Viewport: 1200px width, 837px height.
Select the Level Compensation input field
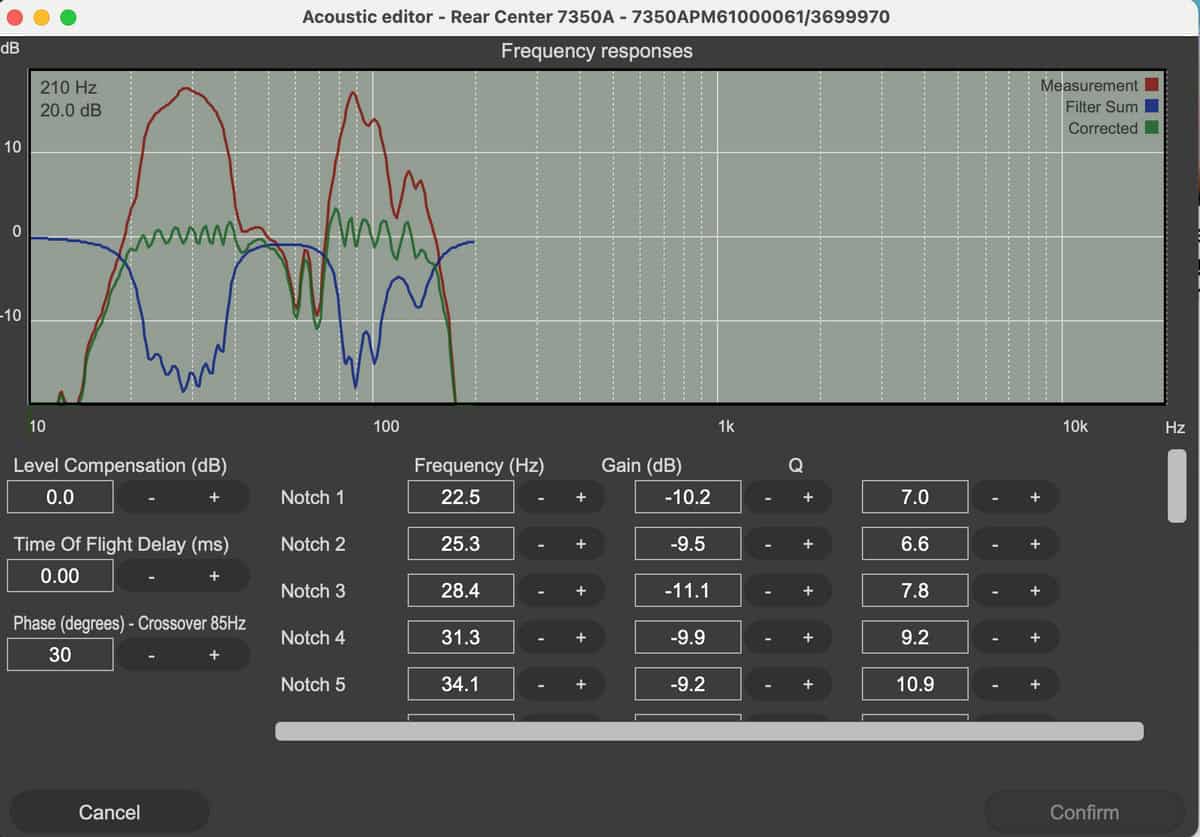click(60, 497)
